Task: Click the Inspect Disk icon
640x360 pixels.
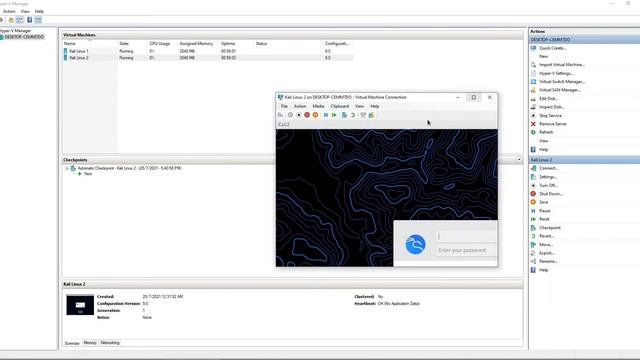Action: click(x=533, y=107)
